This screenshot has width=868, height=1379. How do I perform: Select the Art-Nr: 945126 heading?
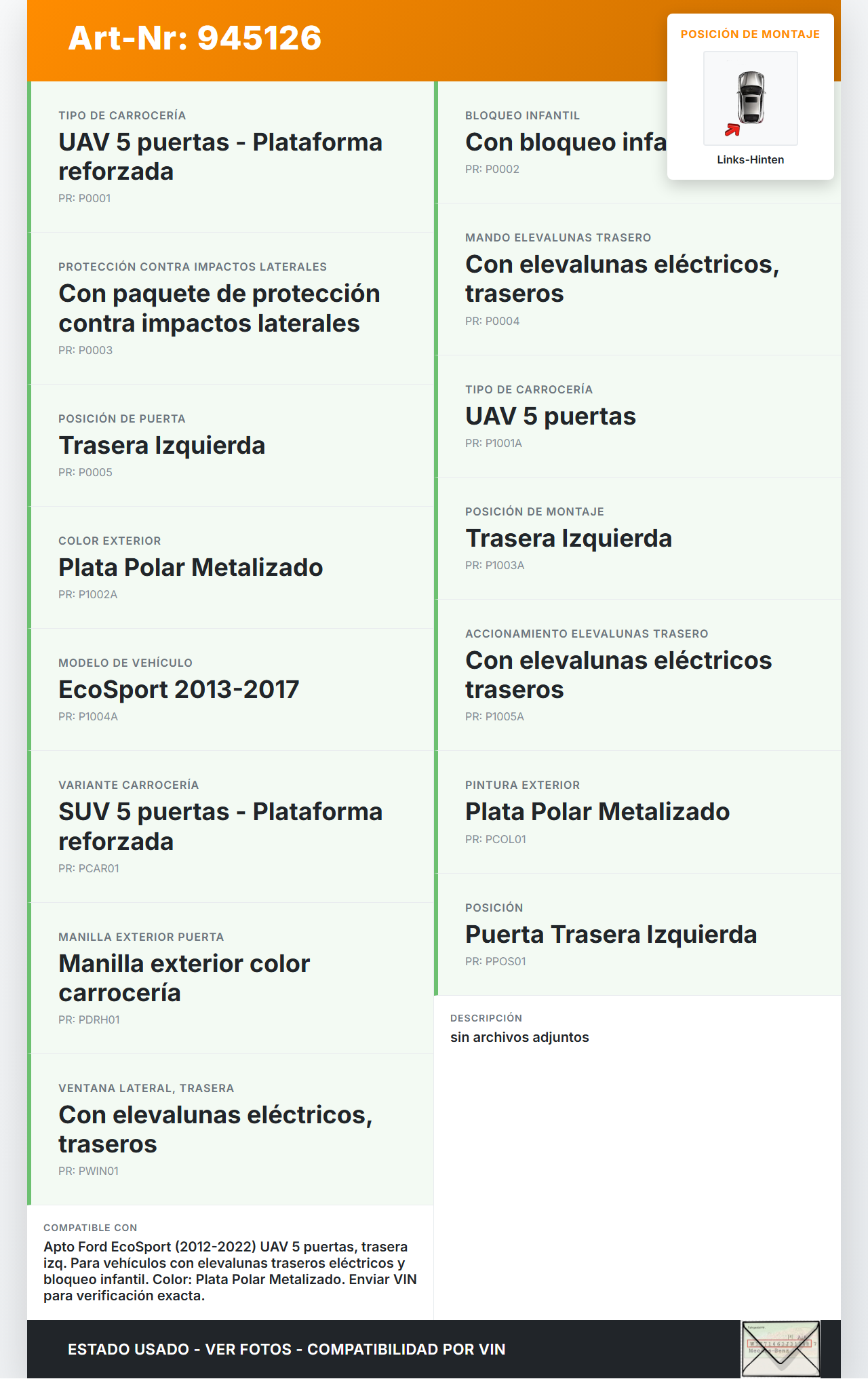[x=195, y=38]
